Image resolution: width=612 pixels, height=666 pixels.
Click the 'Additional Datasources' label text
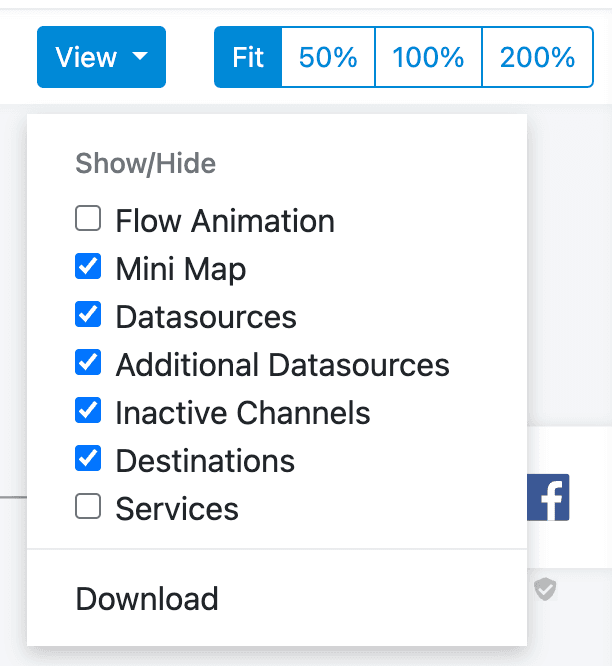282,365
